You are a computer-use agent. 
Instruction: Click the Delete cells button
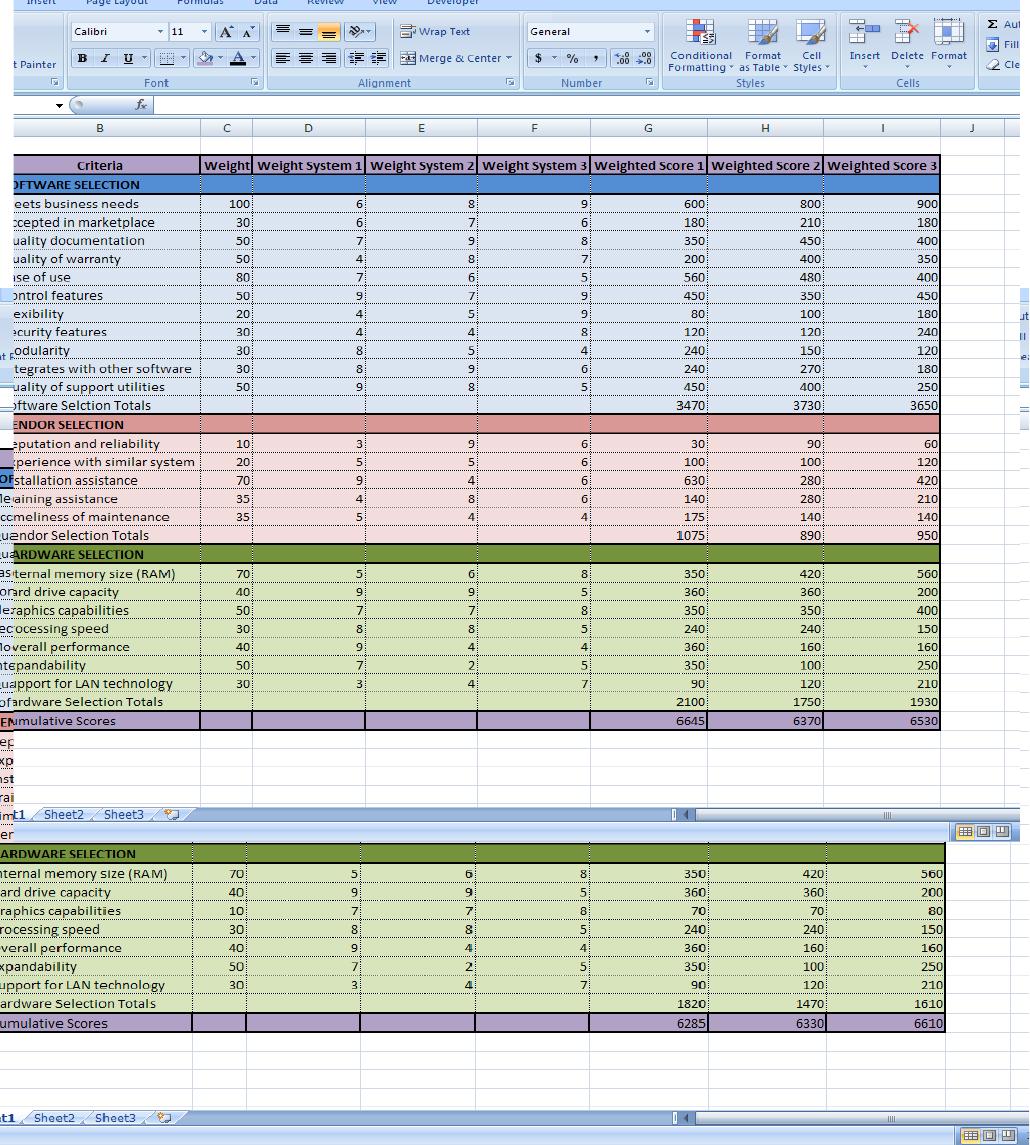(907, 45)
